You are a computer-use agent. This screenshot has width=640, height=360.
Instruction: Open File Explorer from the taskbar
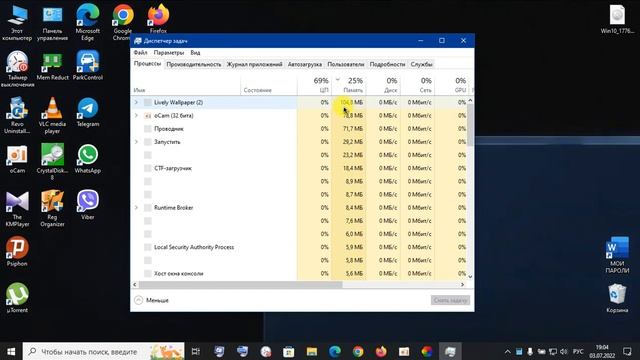point(312,351)
